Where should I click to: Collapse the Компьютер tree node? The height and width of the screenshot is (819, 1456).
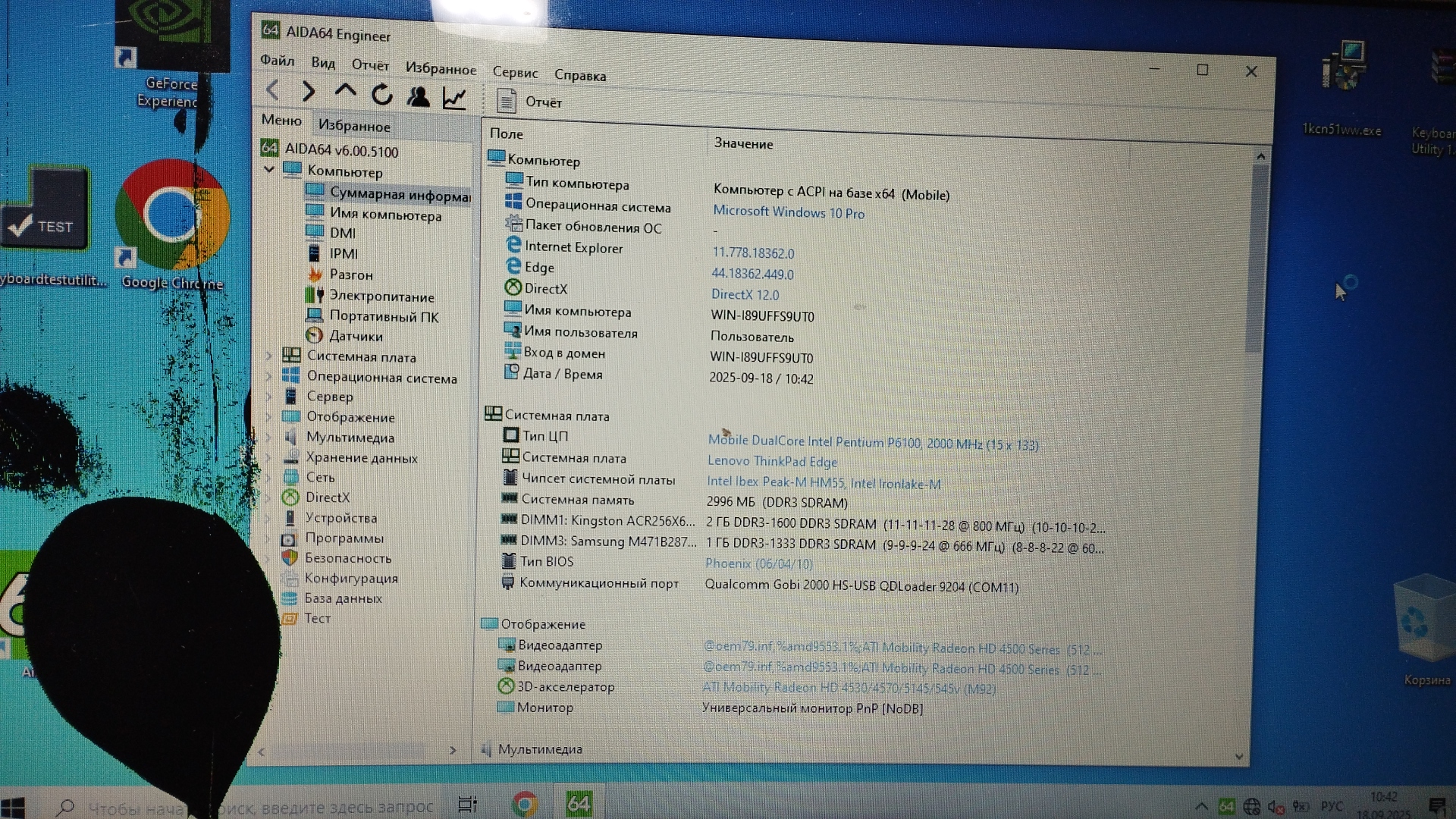[x=269, y=169]
